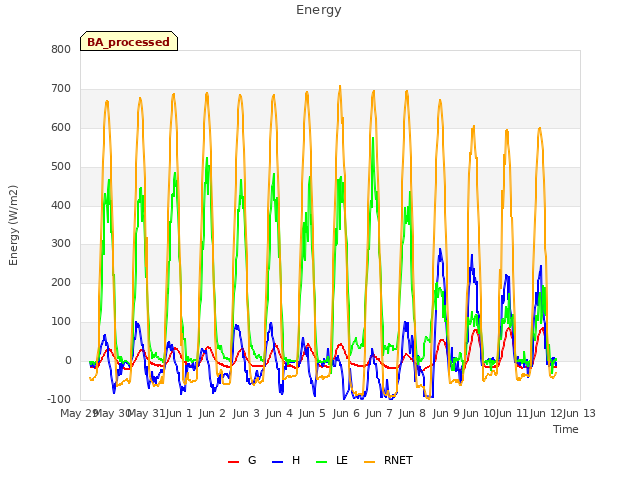Click the May 31 x-axis label
The image size is (640, 480).
point(146,413)
